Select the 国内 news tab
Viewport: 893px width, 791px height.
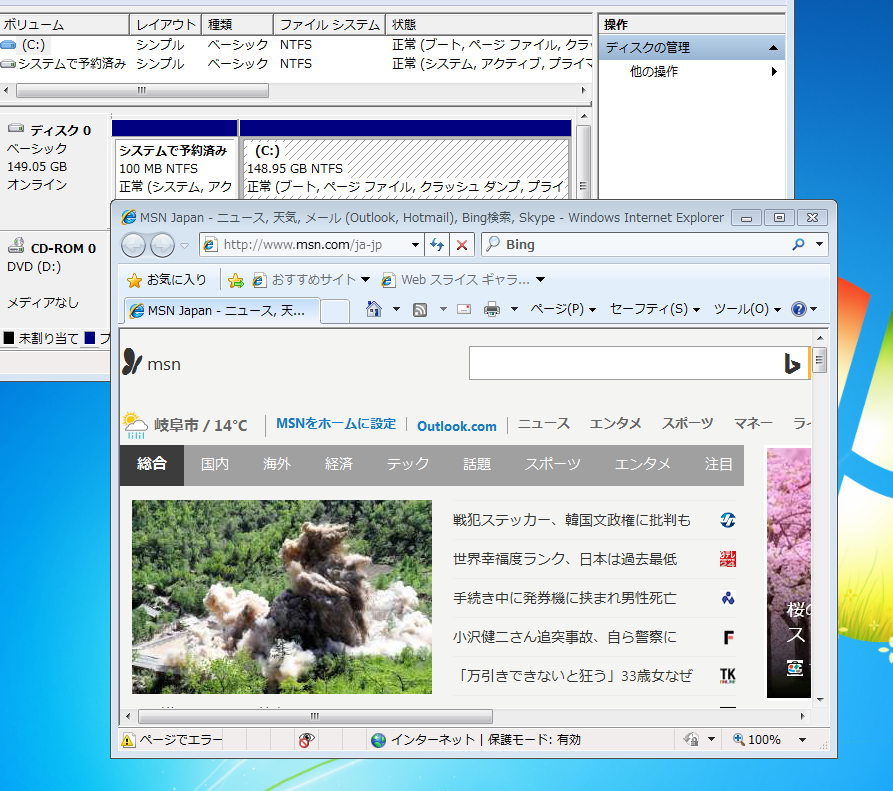point(215,465)
